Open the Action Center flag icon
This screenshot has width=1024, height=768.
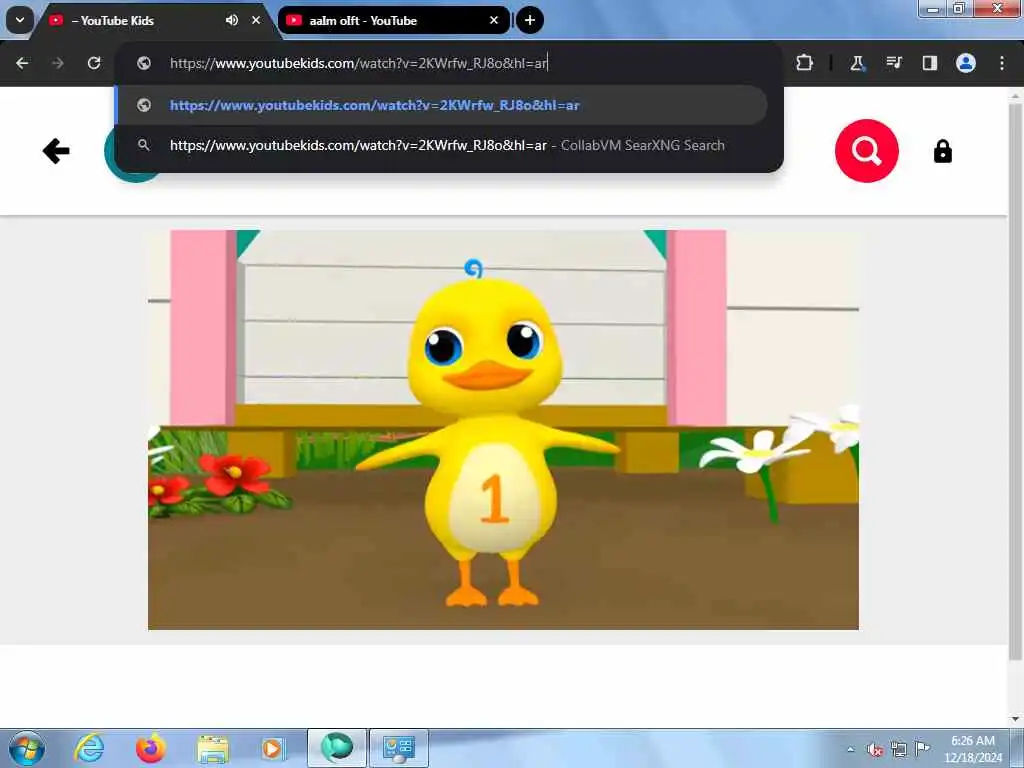[922, 749]
